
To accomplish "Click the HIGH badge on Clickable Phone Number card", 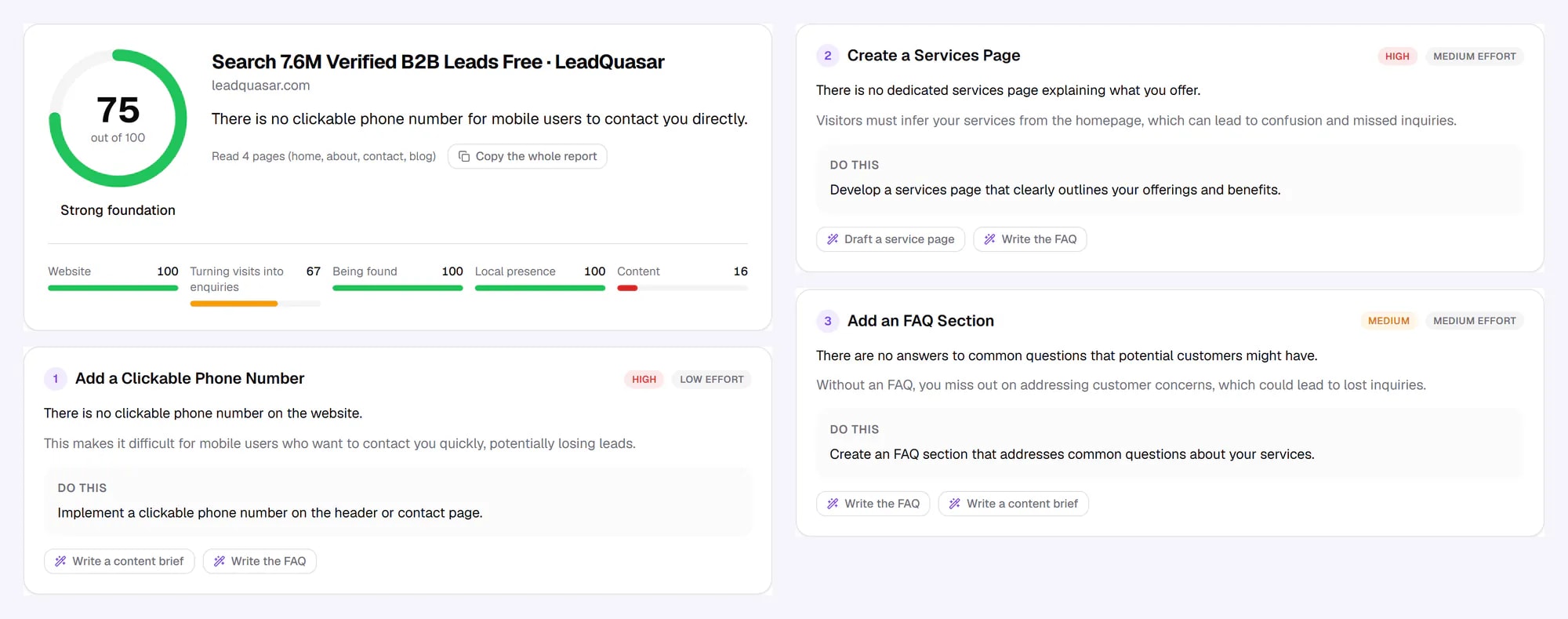I will pyautogui.click(x=644, y=380).
